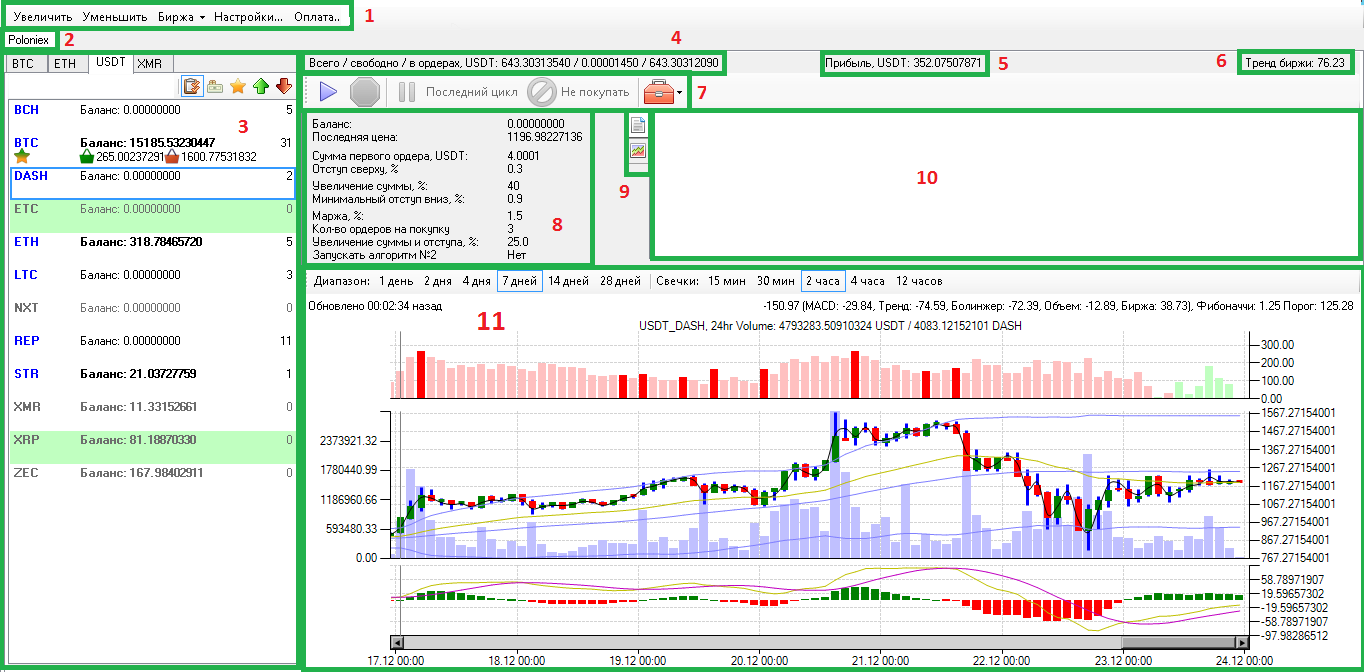Select the 14 дней range

coord(568,281)
